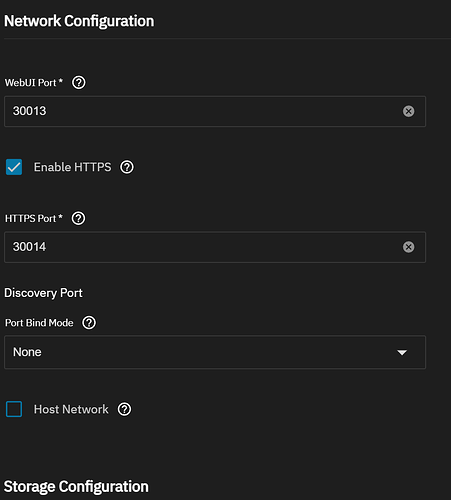Clear the WebUI Port value 30013
This screenshot has height=500, width=451.
(x=408, y=111)
